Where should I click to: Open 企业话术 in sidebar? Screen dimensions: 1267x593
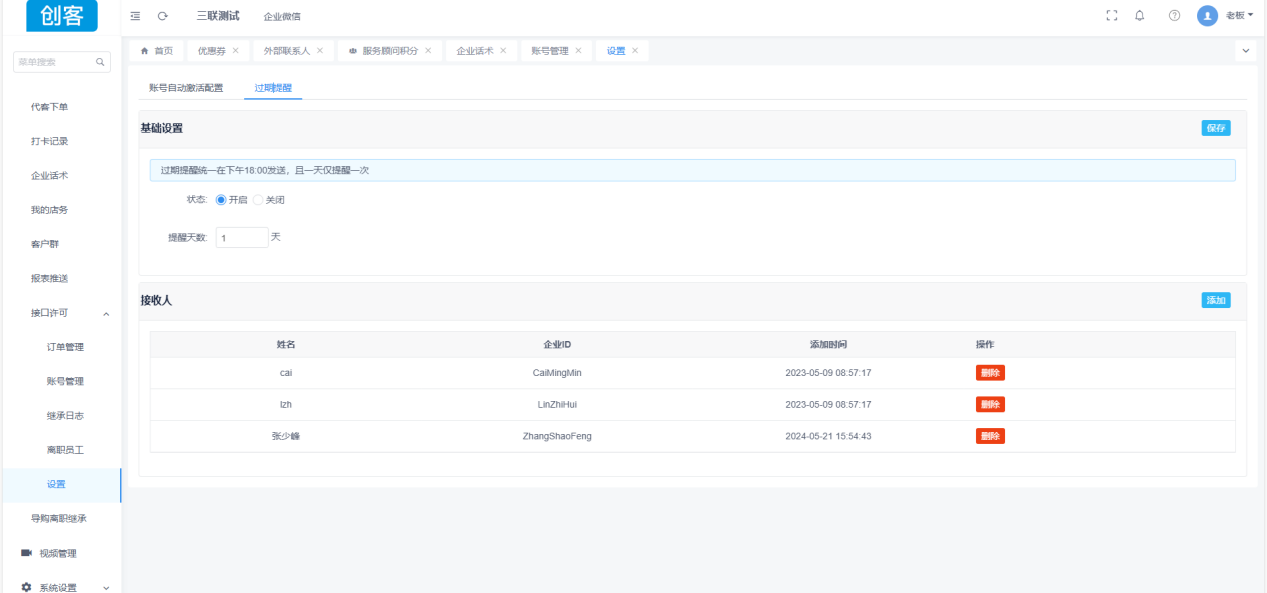49,176
